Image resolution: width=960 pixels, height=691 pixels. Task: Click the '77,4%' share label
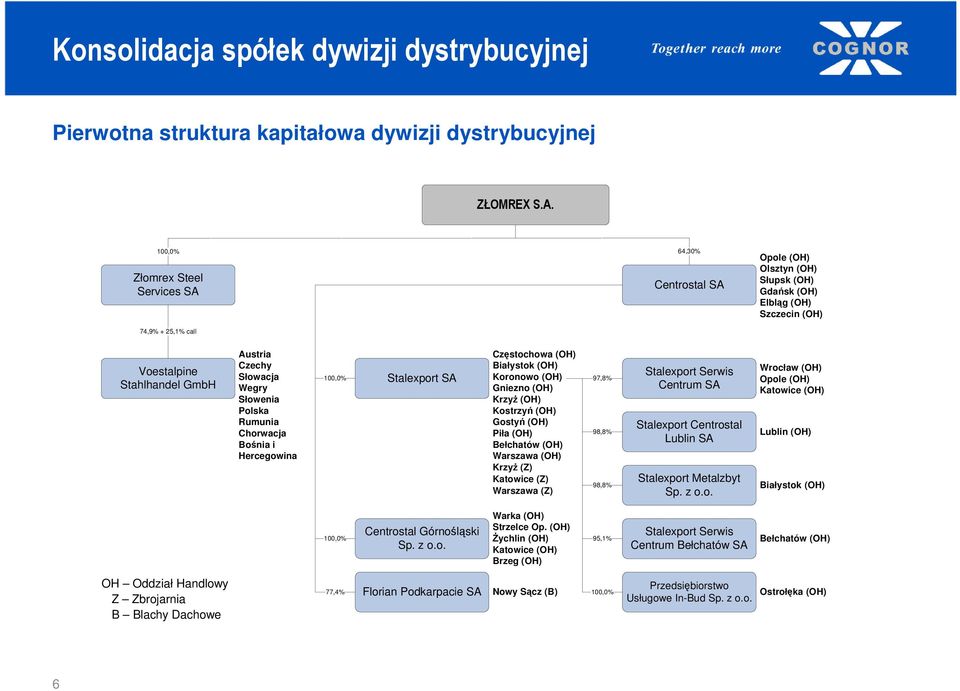pos(335,592)
